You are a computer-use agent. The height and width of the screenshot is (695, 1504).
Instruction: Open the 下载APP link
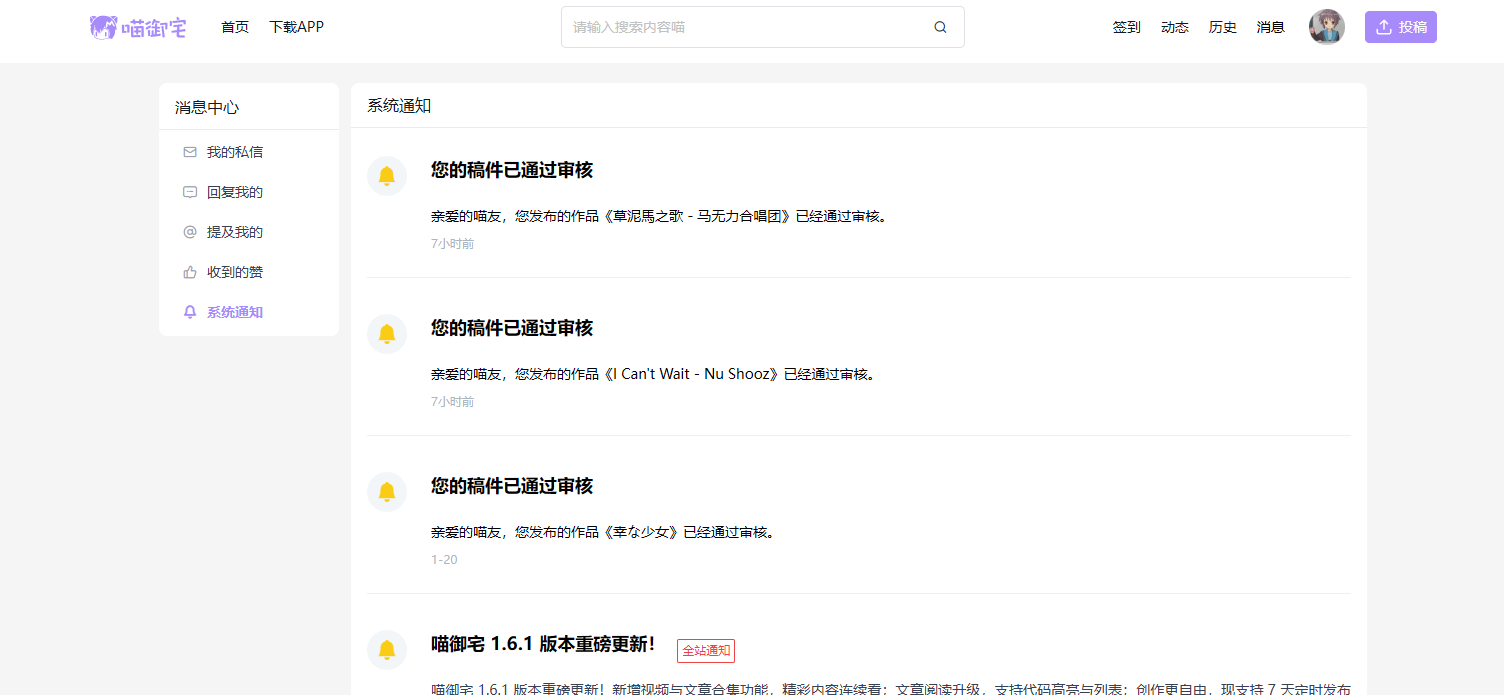(x=296, y=27)
